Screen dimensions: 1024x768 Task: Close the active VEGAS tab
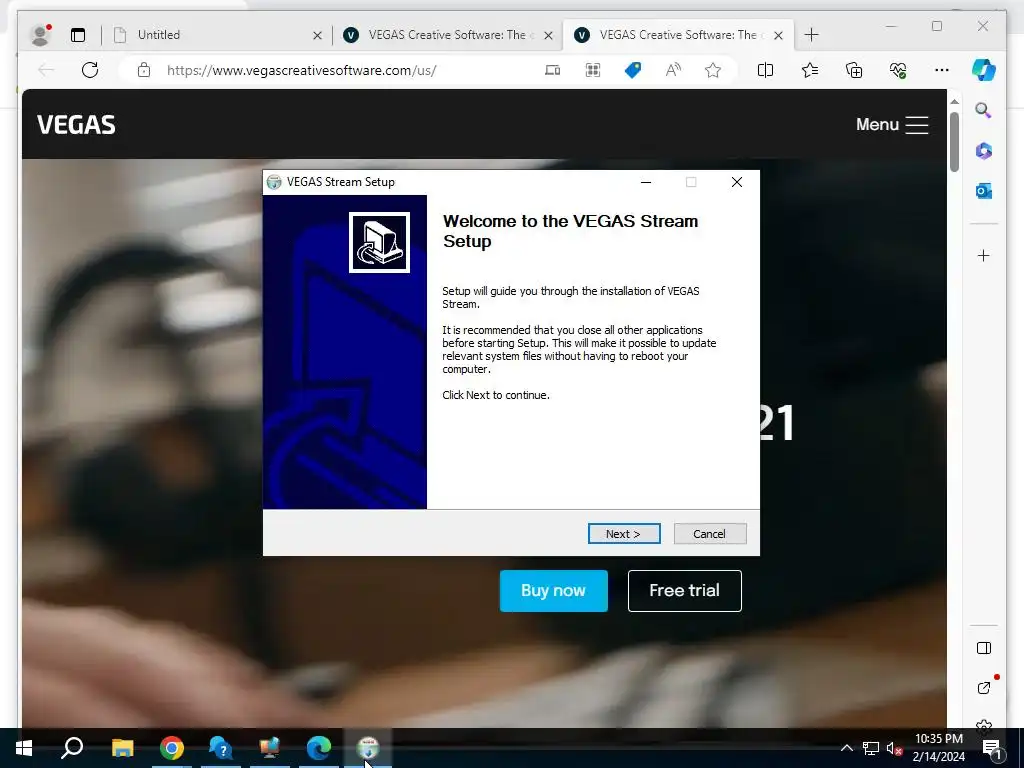pos(778,35)
